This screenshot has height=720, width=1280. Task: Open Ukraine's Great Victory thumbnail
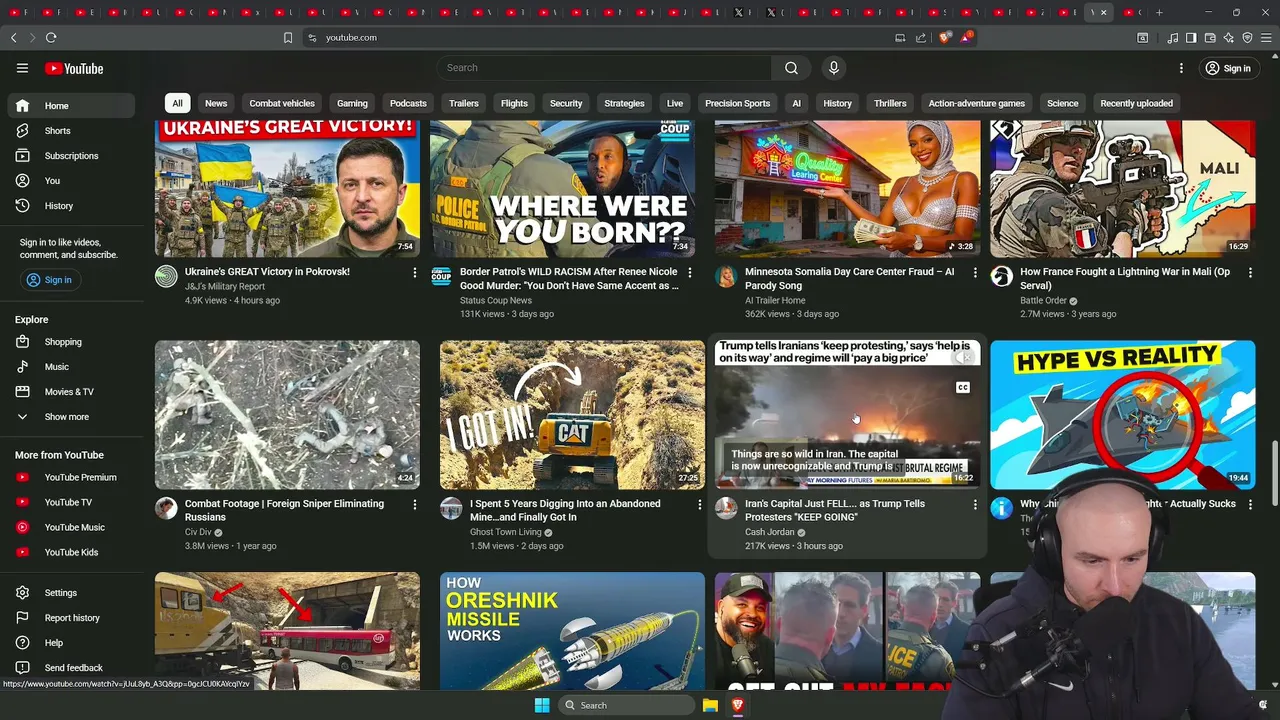click(287, 189)
